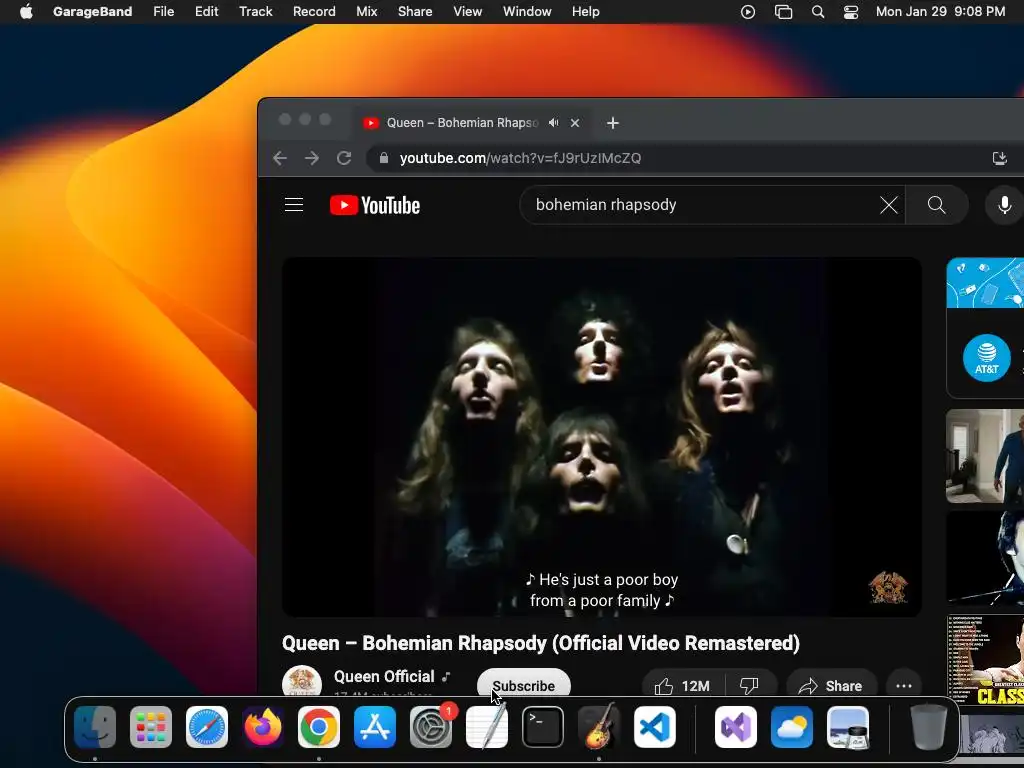This screenshot has height=768, width=1024.
Task: Click the video title text
Action: [x=541, y=643]
